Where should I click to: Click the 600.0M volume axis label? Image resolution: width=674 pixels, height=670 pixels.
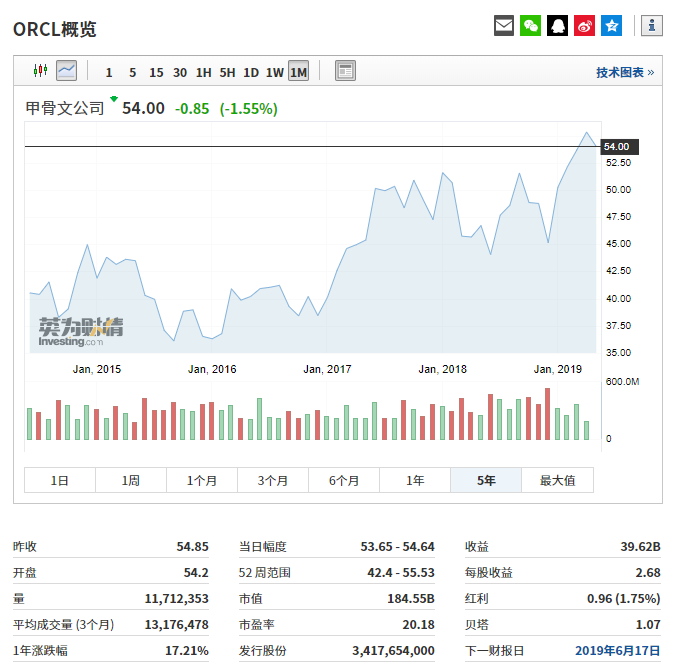click(x=622, y=382)
